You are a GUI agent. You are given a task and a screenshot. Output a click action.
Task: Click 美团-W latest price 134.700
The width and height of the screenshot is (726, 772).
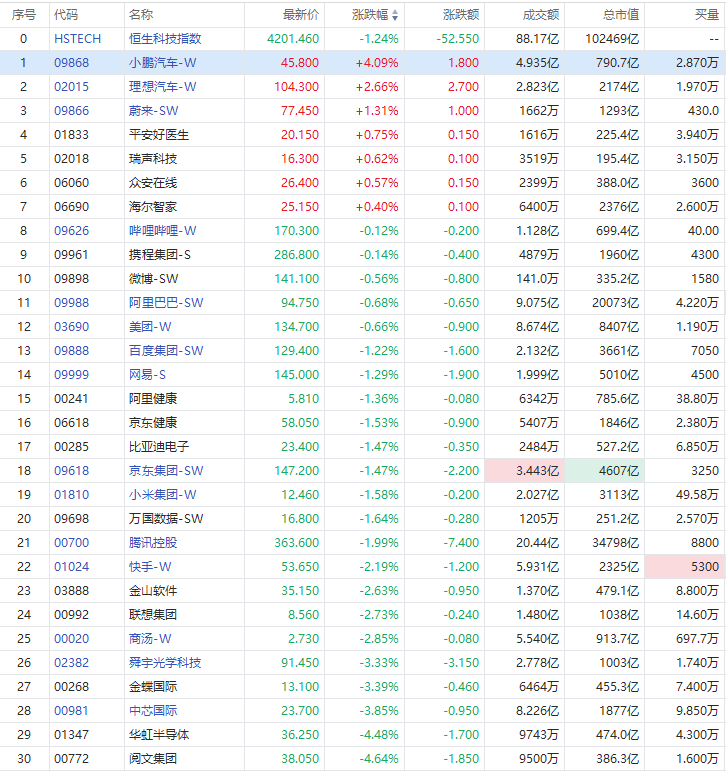click(296, 327)
